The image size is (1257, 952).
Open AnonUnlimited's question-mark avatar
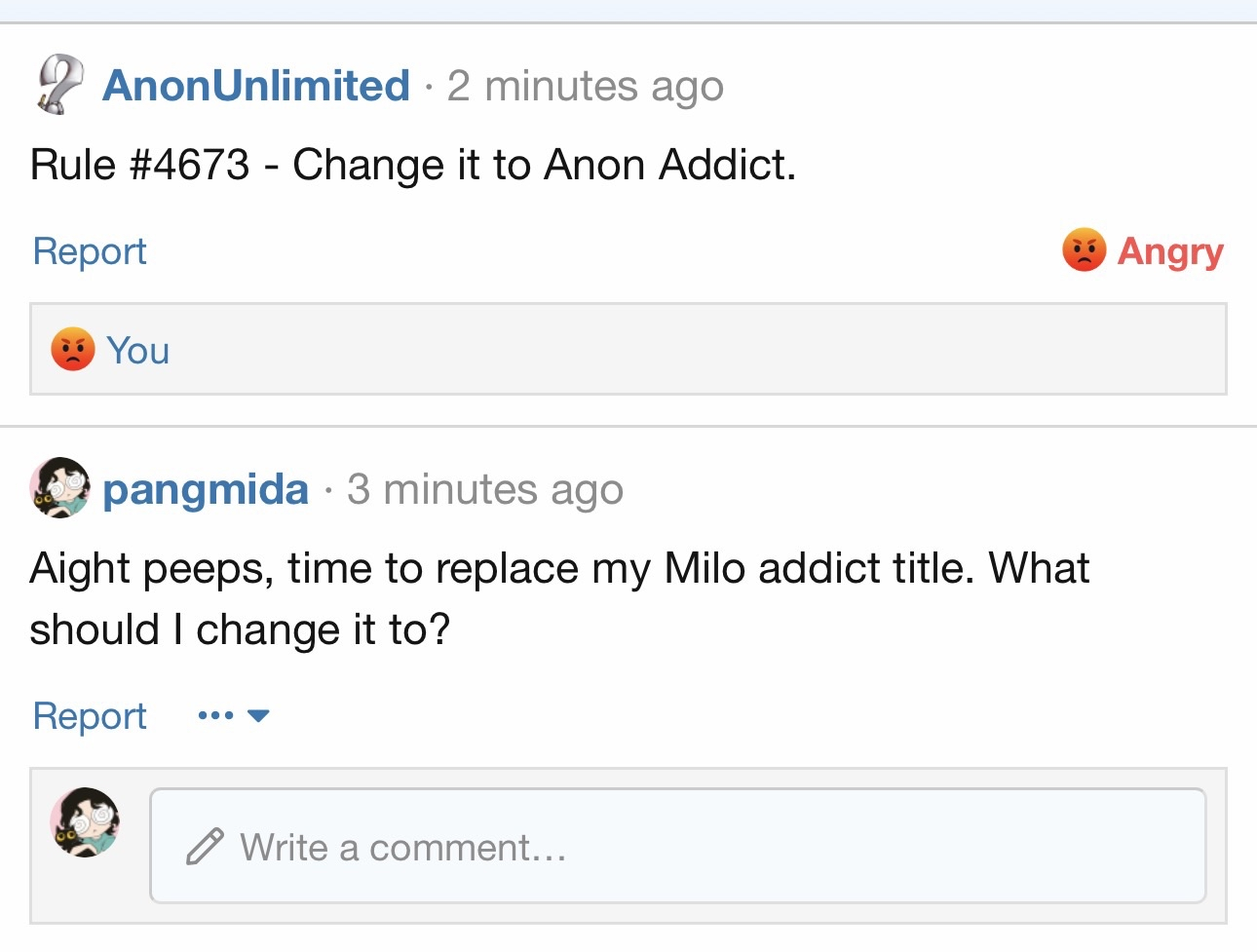[x=59, y=85]
